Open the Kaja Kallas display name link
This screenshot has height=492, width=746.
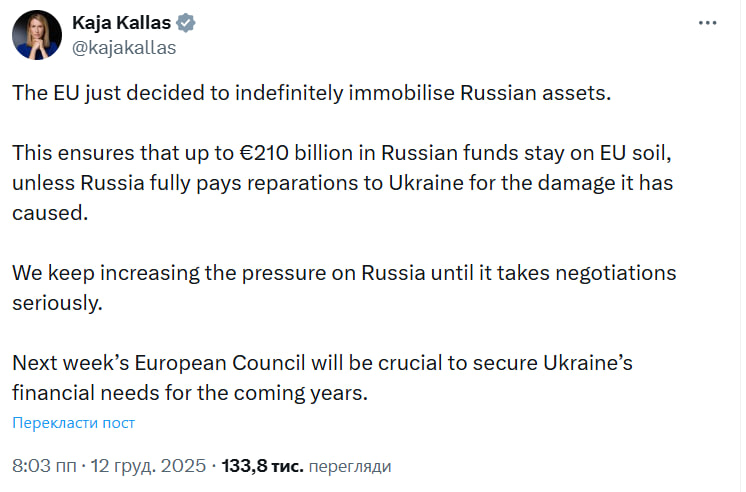click(x=121, y=22)
